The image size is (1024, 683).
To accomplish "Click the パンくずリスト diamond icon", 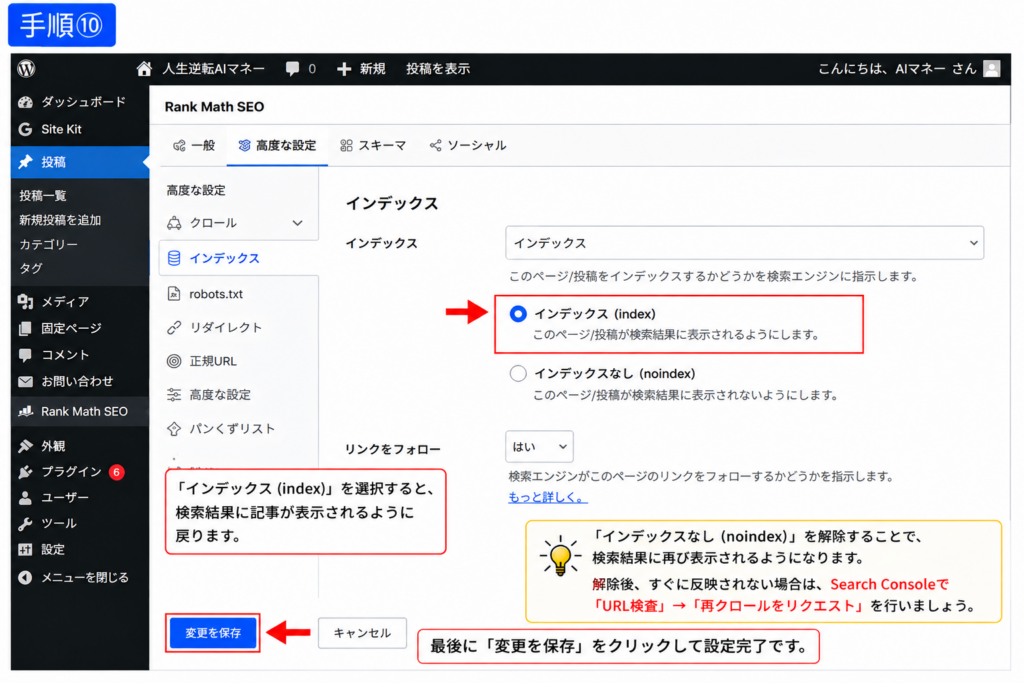I will pos(174,429).
